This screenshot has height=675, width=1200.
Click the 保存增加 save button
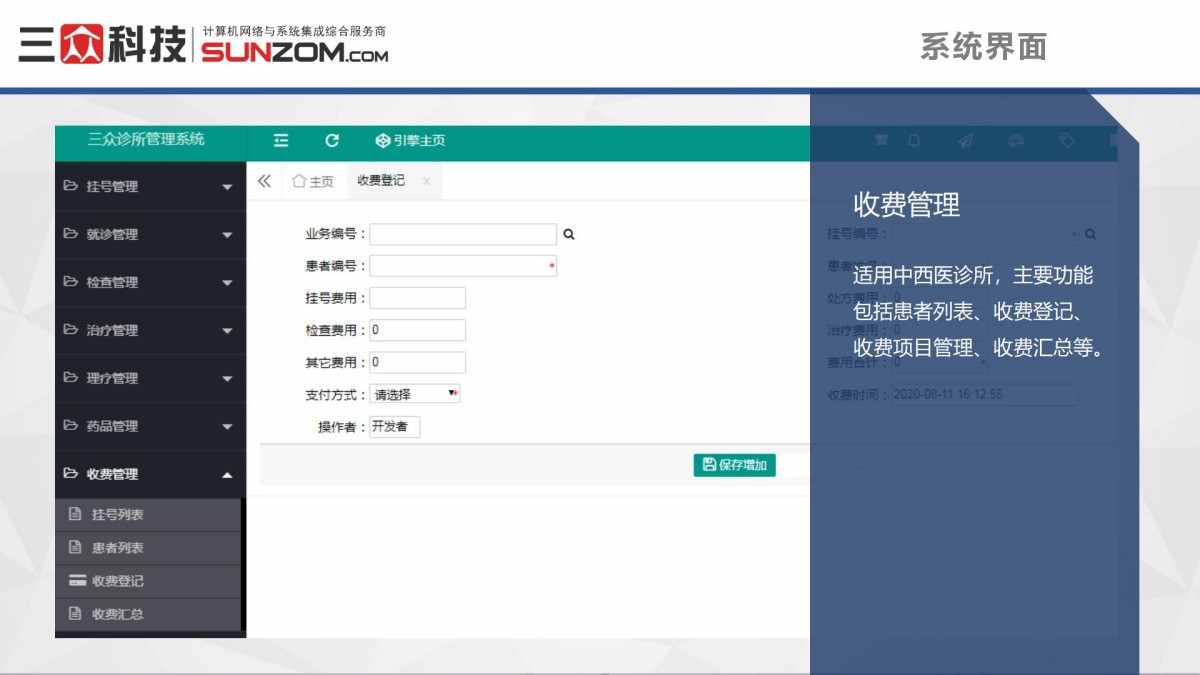point(734,464)
